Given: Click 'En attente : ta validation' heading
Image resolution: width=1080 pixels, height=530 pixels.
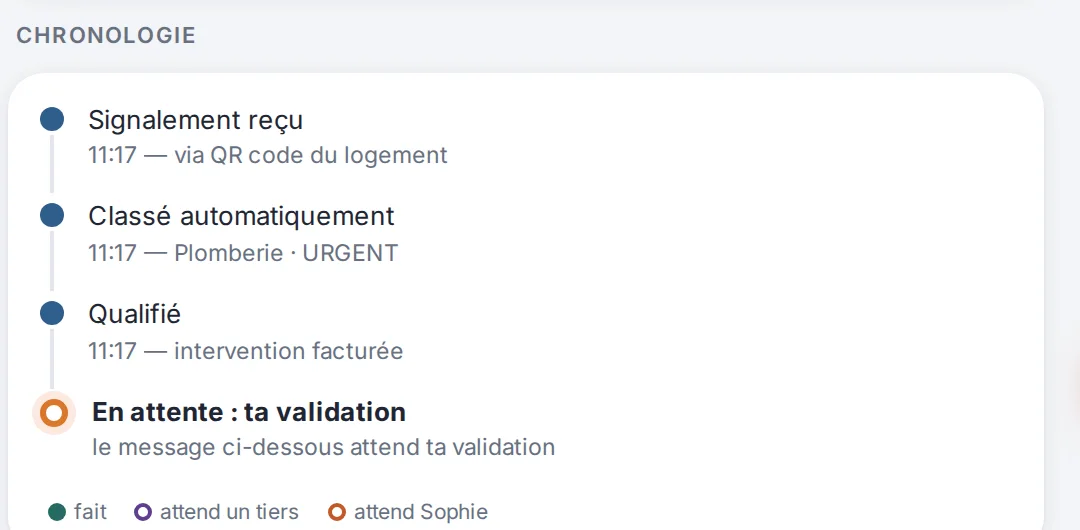Looking at the screenshot, I should (249, 412).
